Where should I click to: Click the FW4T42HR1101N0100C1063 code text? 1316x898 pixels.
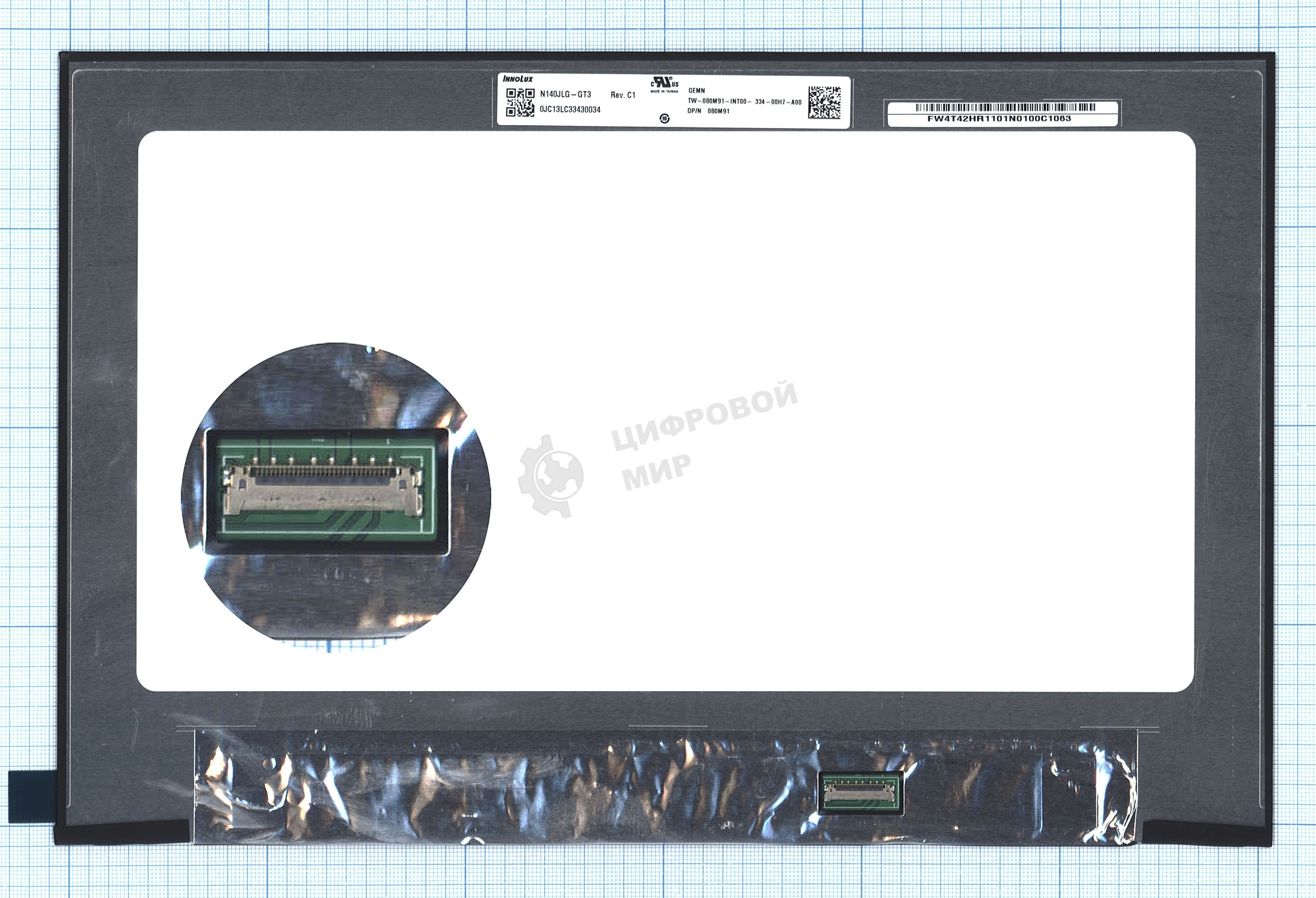coord(999,119)
